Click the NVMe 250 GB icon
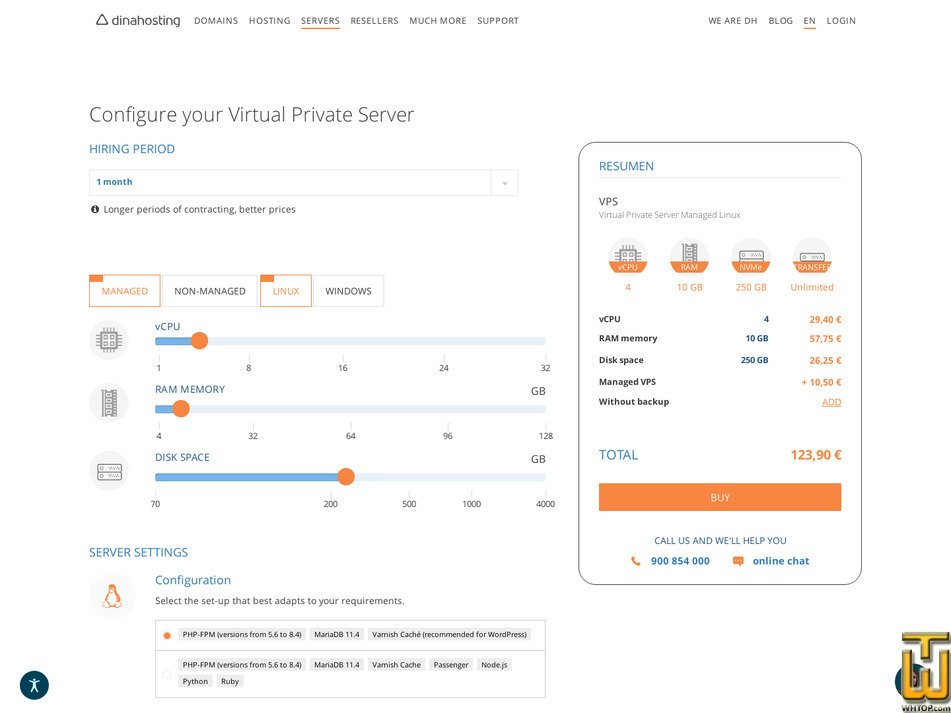951x713 pixels. pos(751,255)
